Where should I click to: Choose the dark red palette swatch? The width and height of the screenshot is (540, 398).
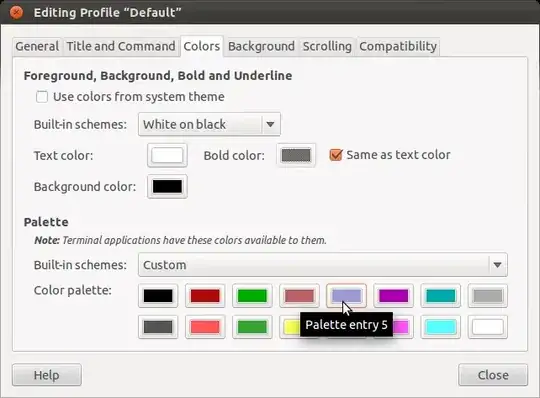205,296
